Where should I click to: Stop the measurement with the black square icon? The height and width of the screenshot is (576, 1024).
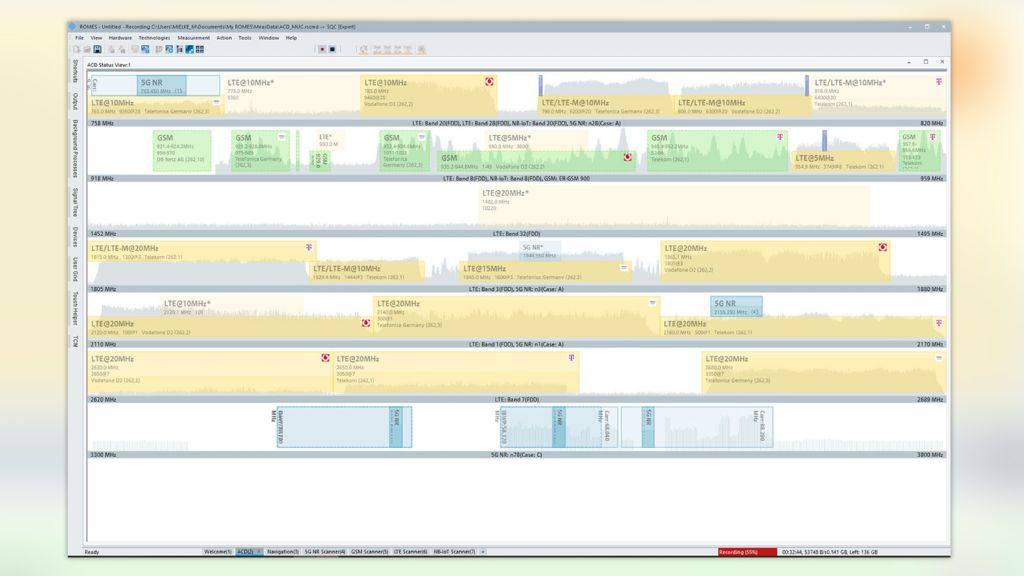pyautogui.click(x=332, y=48)
